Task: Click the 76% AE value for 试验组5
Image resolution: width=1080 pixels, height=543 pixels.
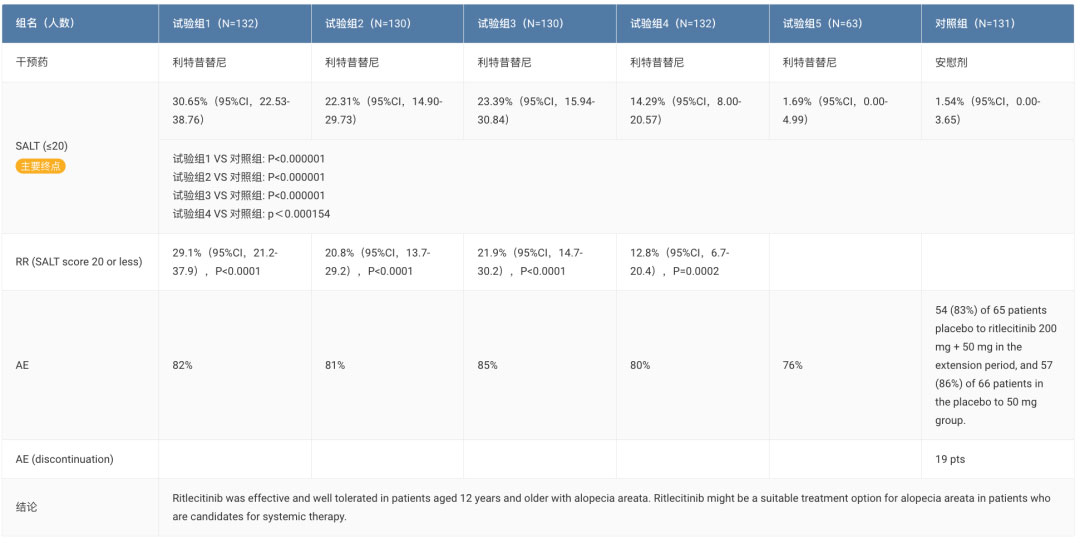Action: [x=793, y=365]
